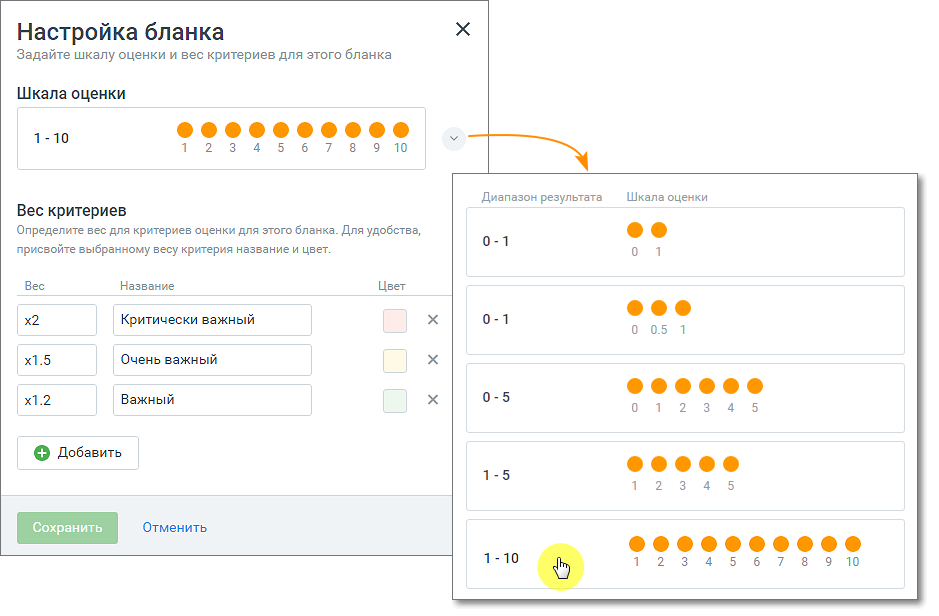This screenshot has height=616, width=939.
Task: Click the x2 weight input field
Action: tap(57, 320)
